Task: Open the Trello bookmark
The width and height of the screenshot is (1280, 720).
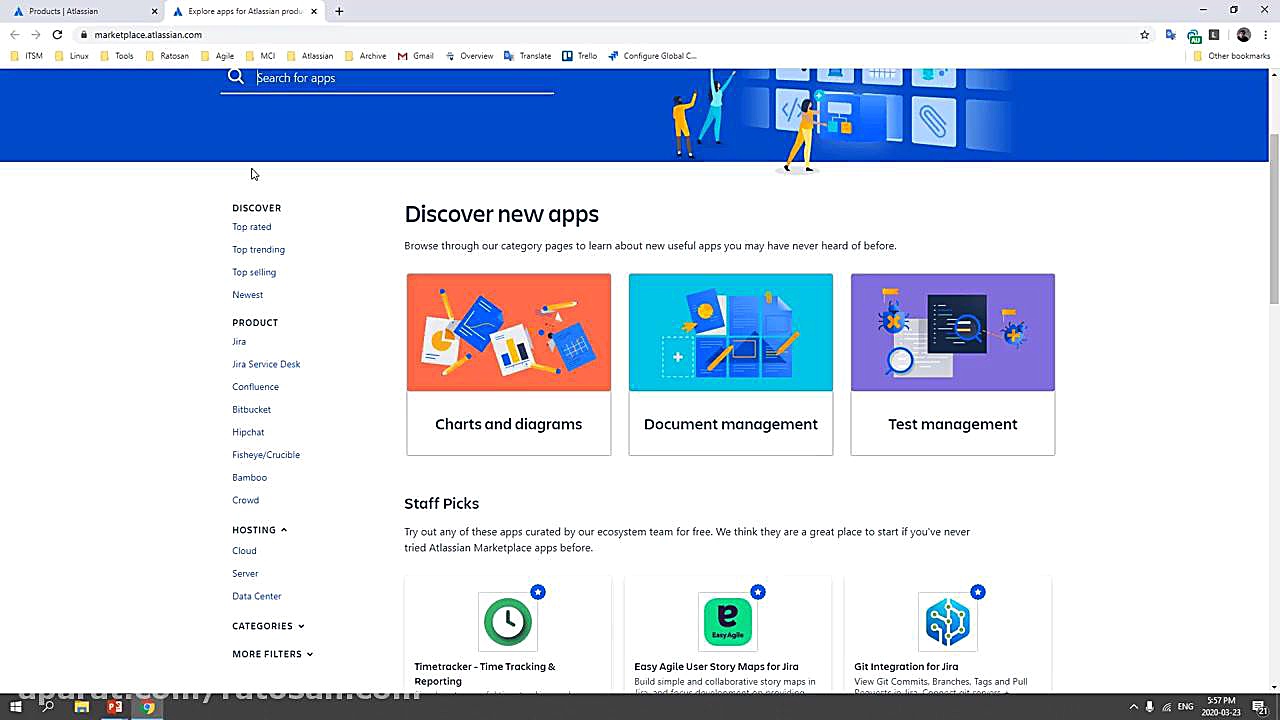Action: (580, 56)
